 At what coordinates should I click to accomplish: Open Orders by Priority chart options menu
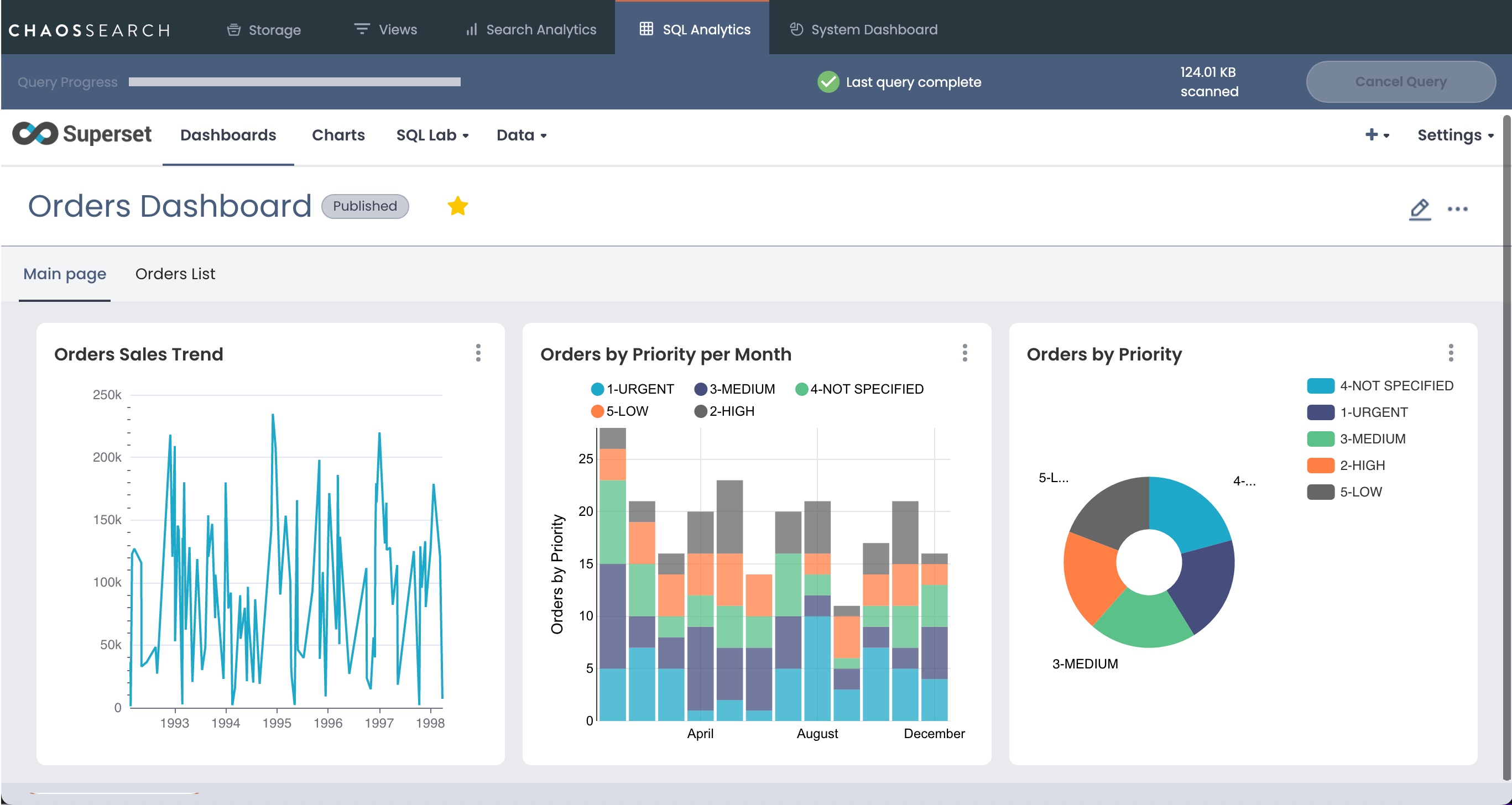point(1451,353)
